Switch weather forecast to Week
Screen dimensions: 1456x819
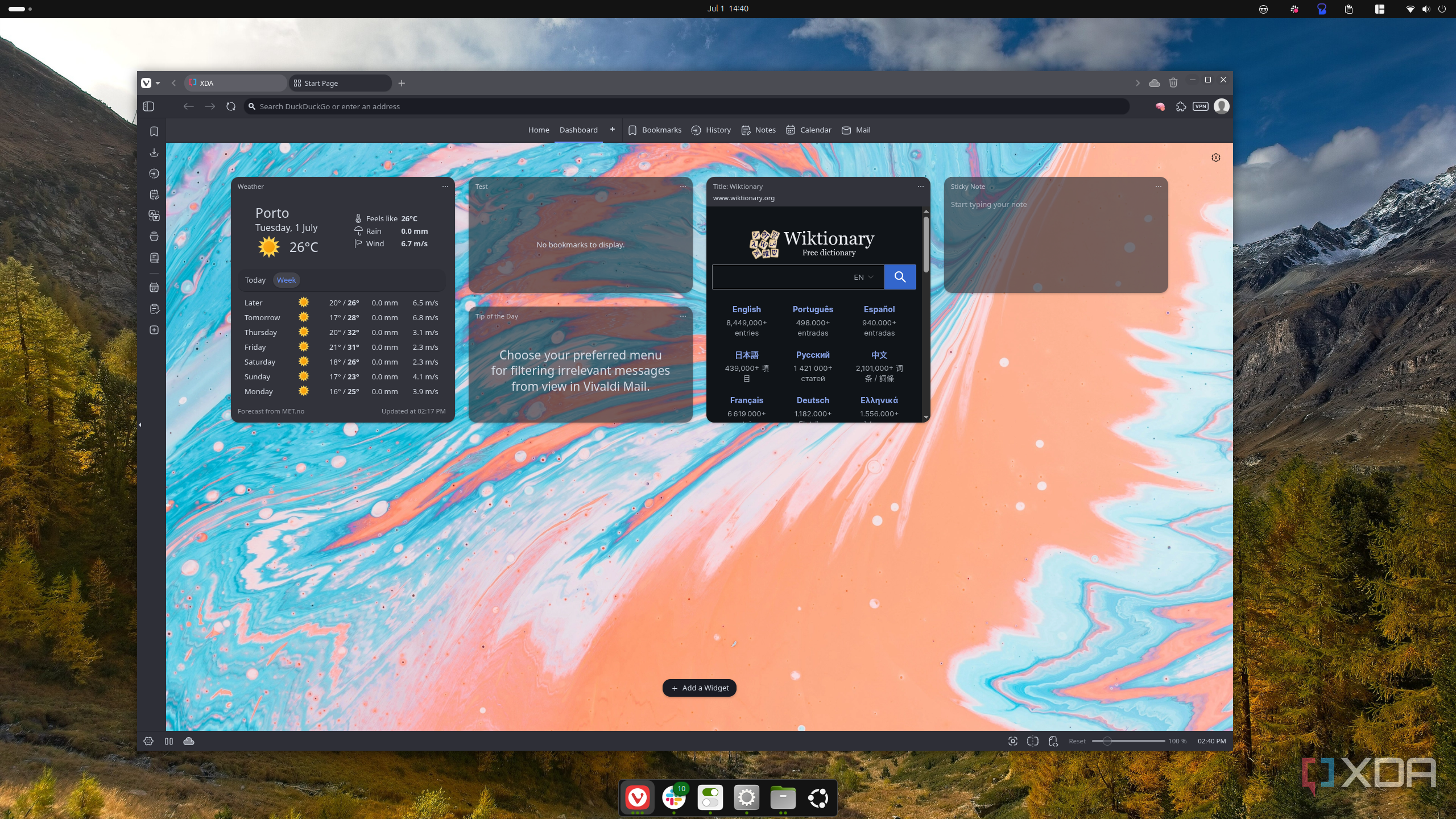pos(286,280)
